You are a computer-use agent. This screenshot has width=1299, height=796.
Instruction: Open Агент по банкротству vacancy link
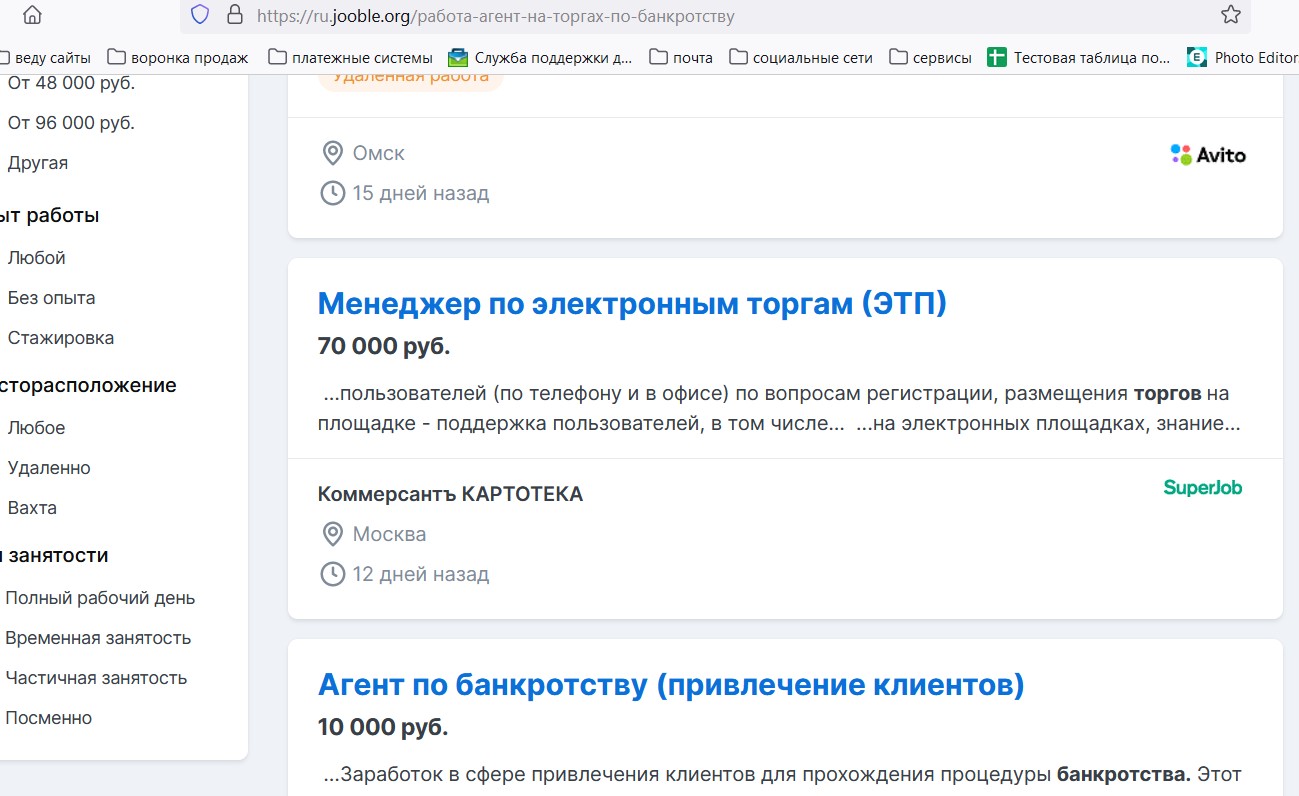[x=671, y=685]
